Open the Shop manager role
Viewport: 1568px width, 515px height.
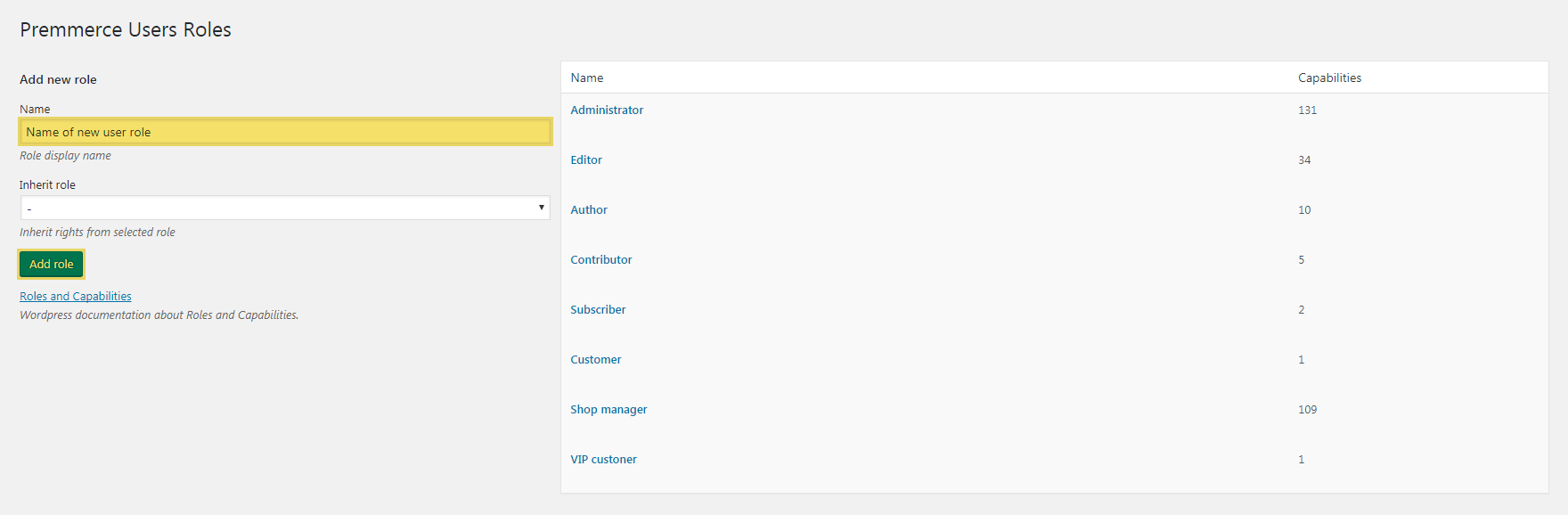click(x=608, y=410)
